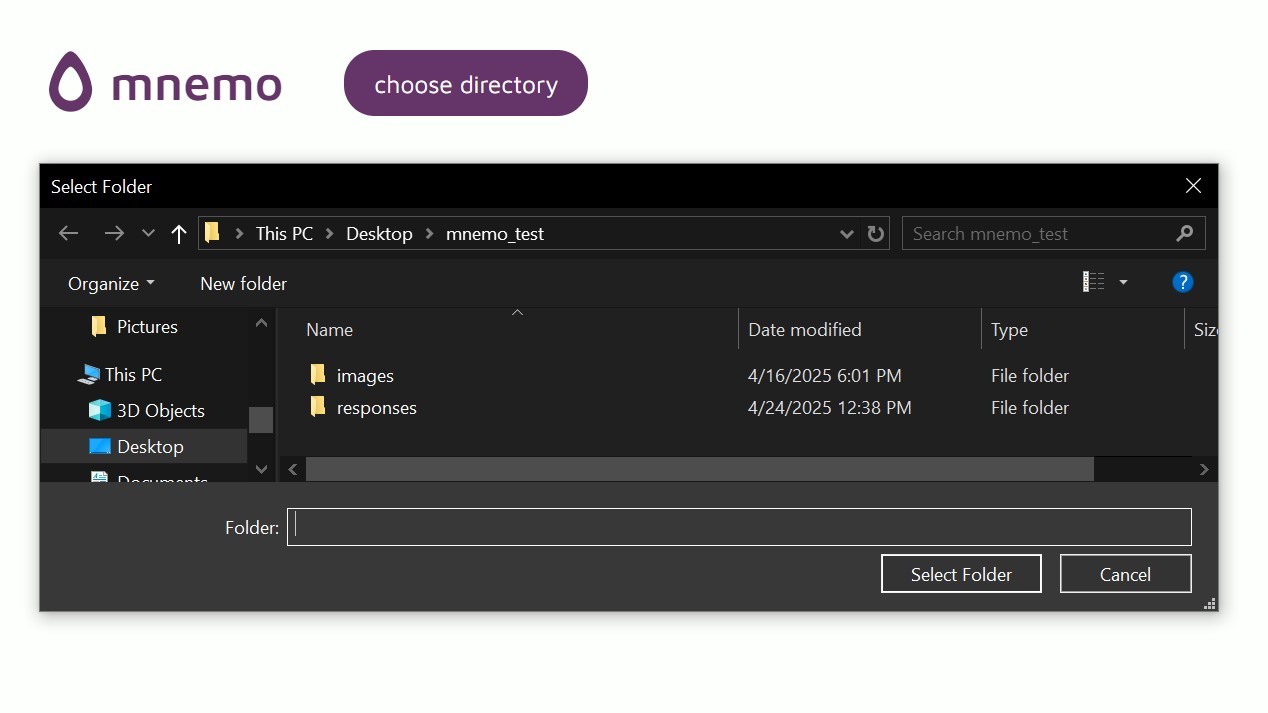Click the blue Help question mark icon
The image size is (1268, 713).
pyautogui.click(x=1182, y=283)
